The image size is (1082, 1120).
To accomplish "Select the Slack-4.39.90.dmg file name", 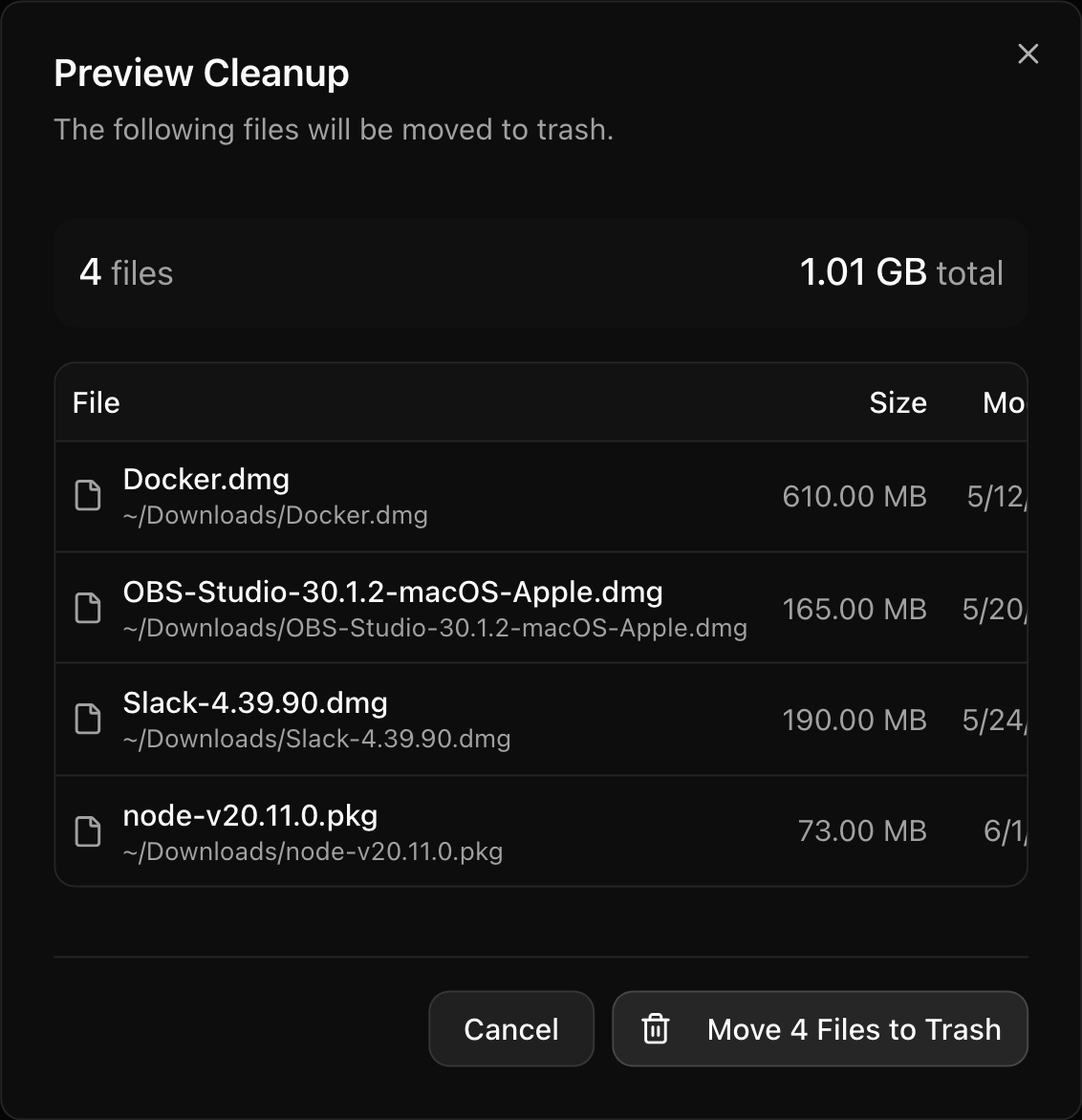I will click(x=255, y=702).
